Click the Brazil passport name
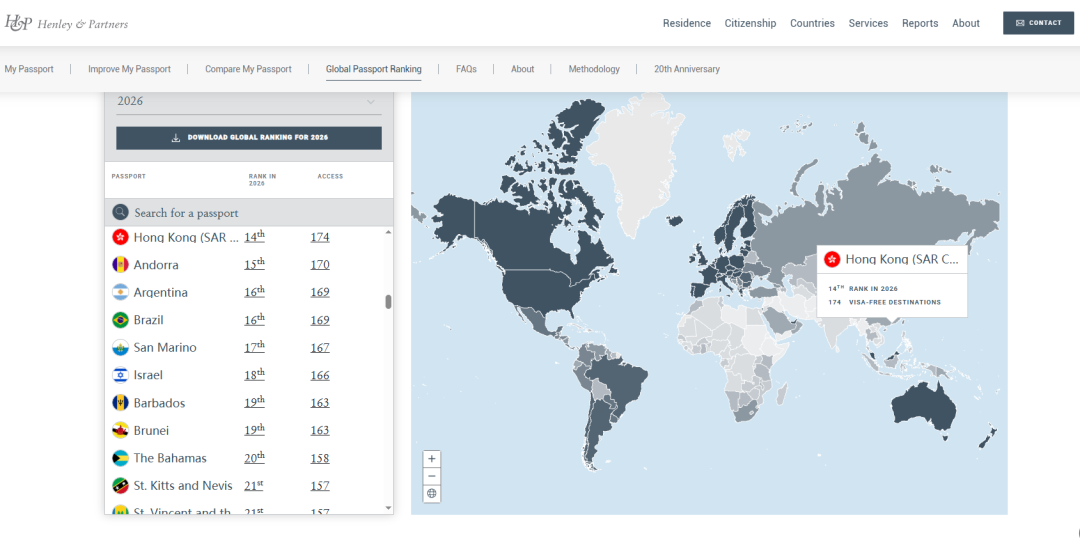The width and height of the screenshot is (1080, 541). [x=149, y=320]
